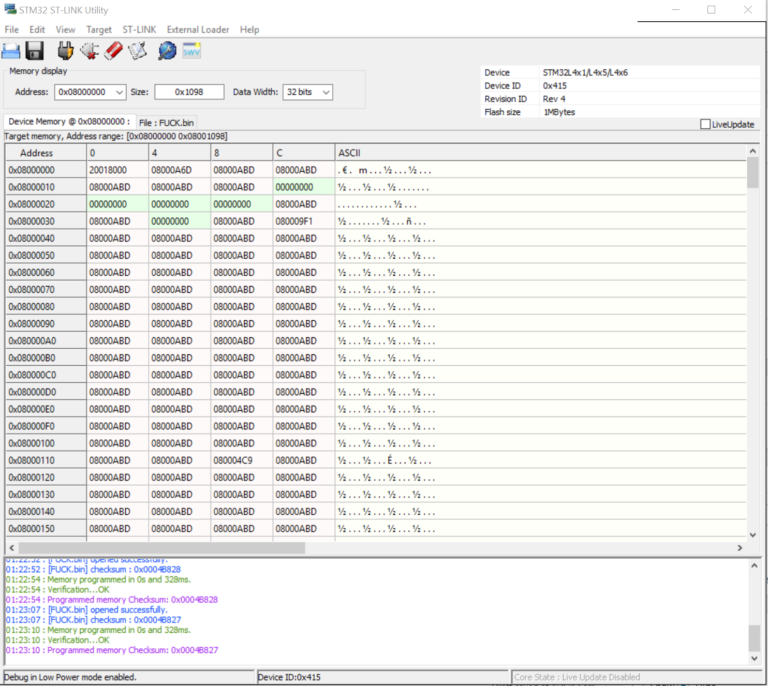This screenshot has width=768, height=686.
Task: Click the memory table vertical scrollbar thumb
Action: pyautogui.click(x=753, y=172)
